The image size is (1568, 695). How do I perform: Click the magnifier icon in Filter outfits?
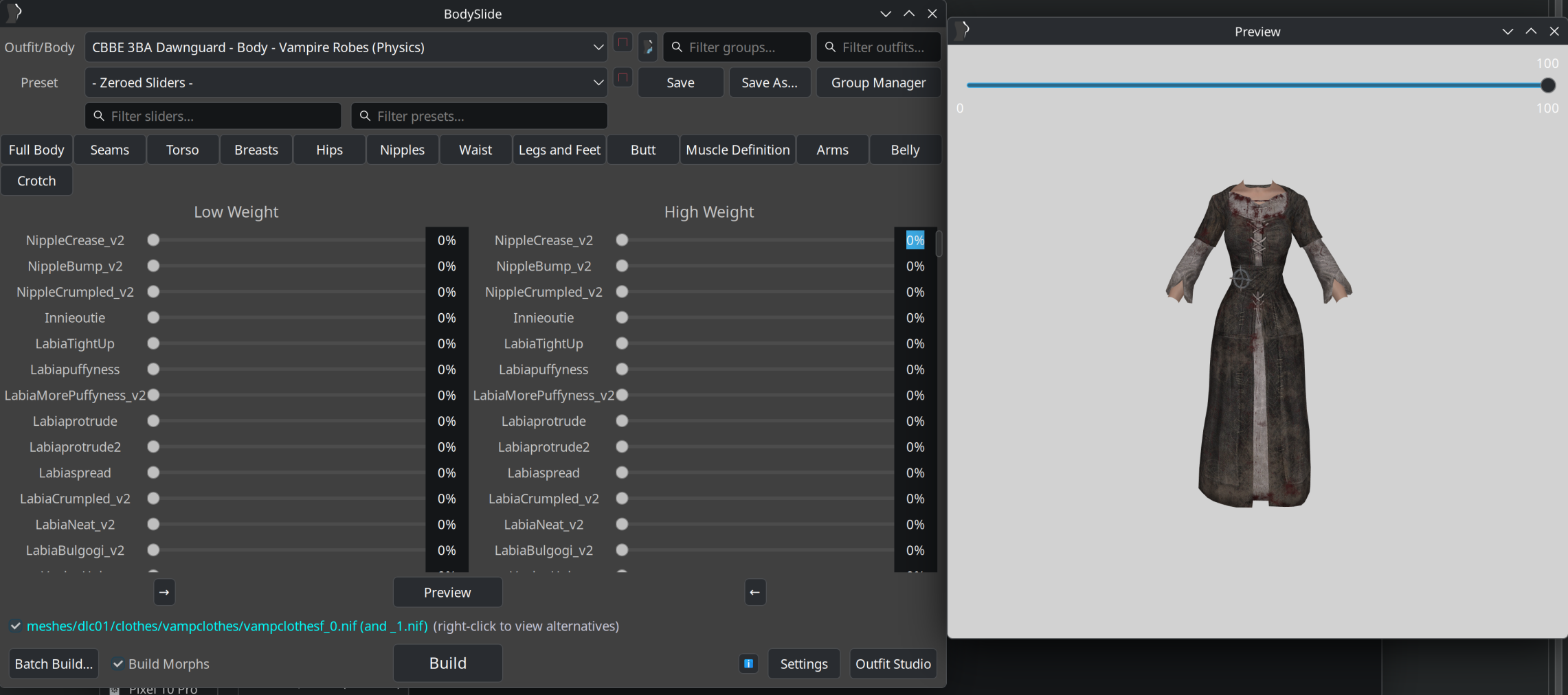pos(830,47)
